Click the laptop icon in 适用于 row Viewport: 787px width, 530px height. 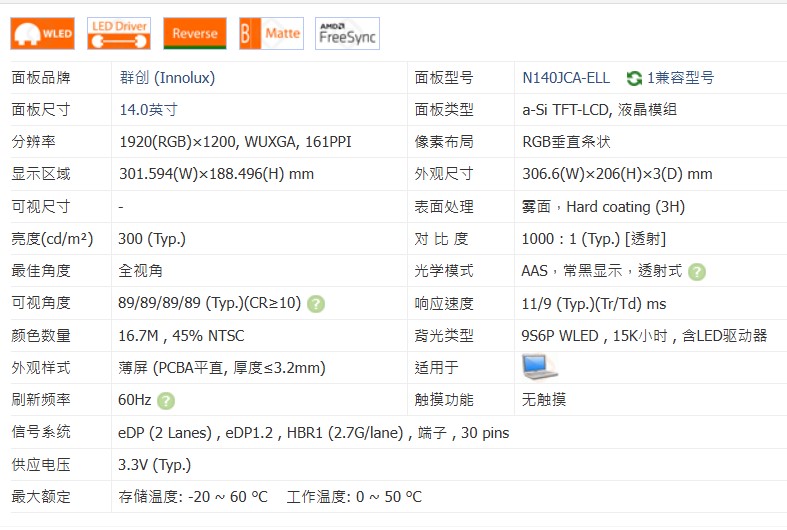pos(540,367)
